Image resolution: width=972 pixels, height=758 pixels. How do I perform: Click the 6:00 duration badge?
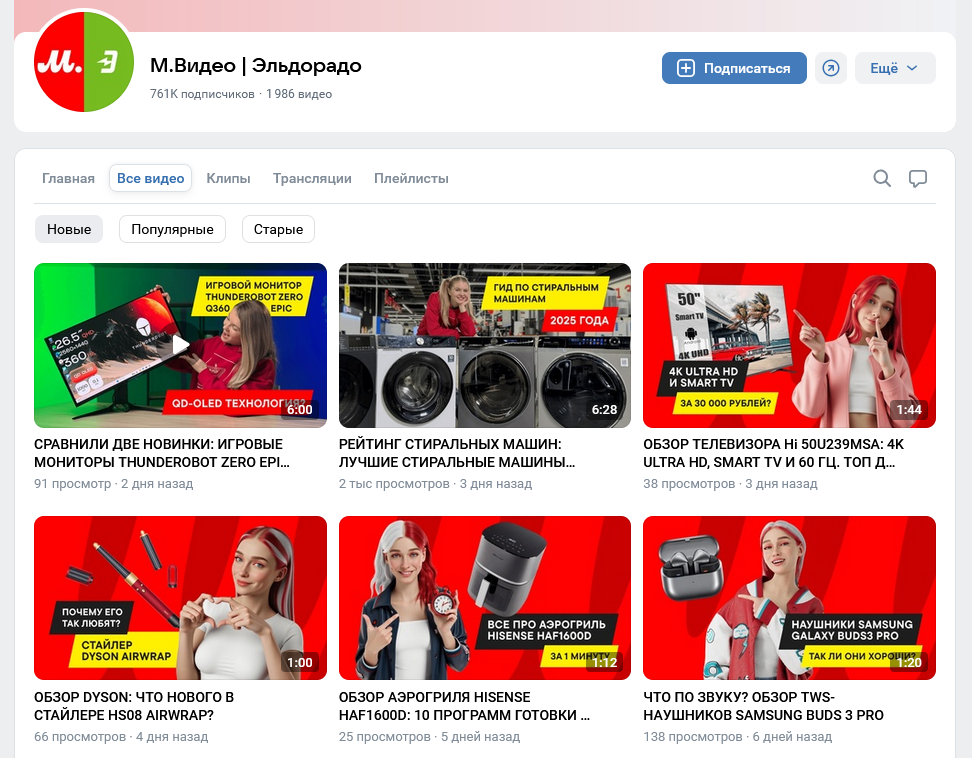click(x=300, y=410)
